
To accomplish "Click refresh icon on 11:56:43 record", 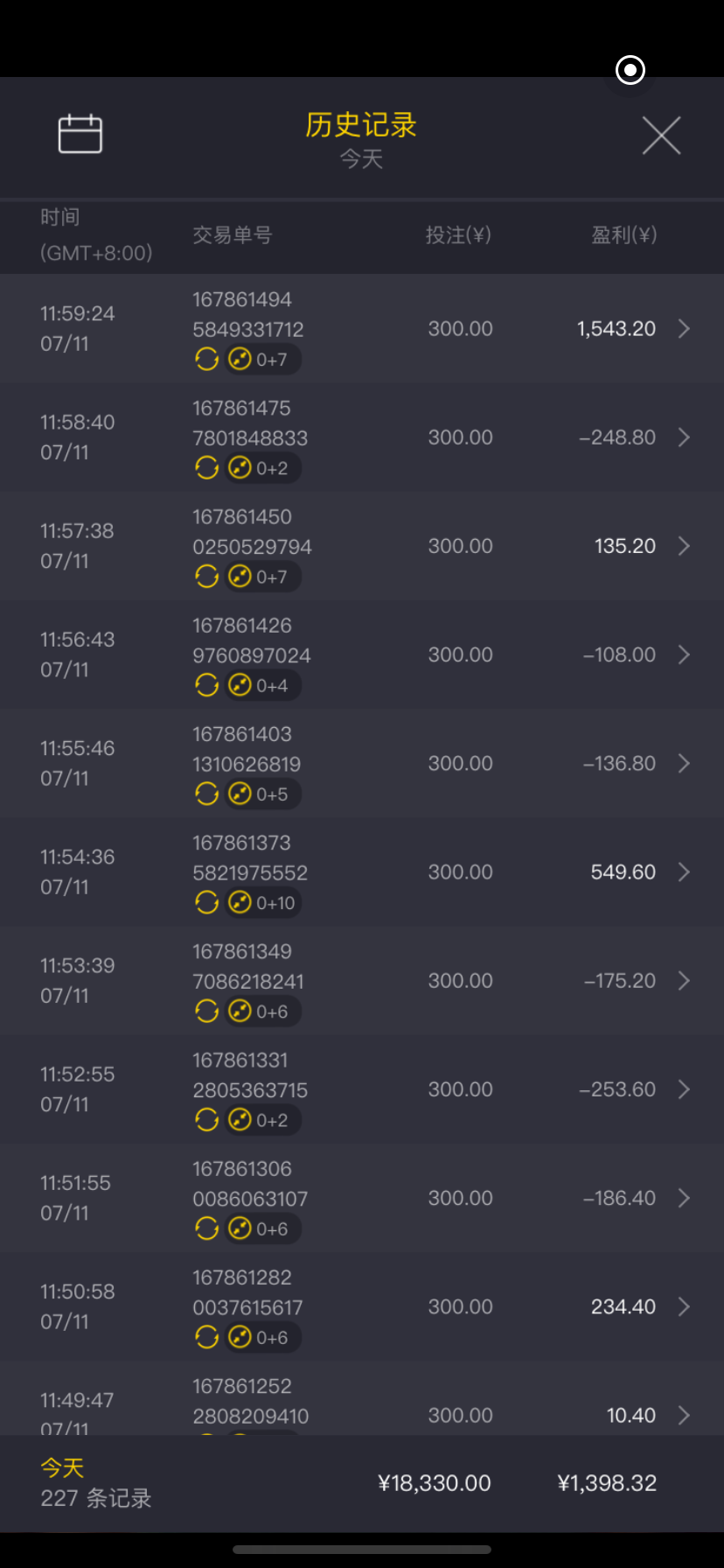I will pyautogui.click(x=206, y=685).
